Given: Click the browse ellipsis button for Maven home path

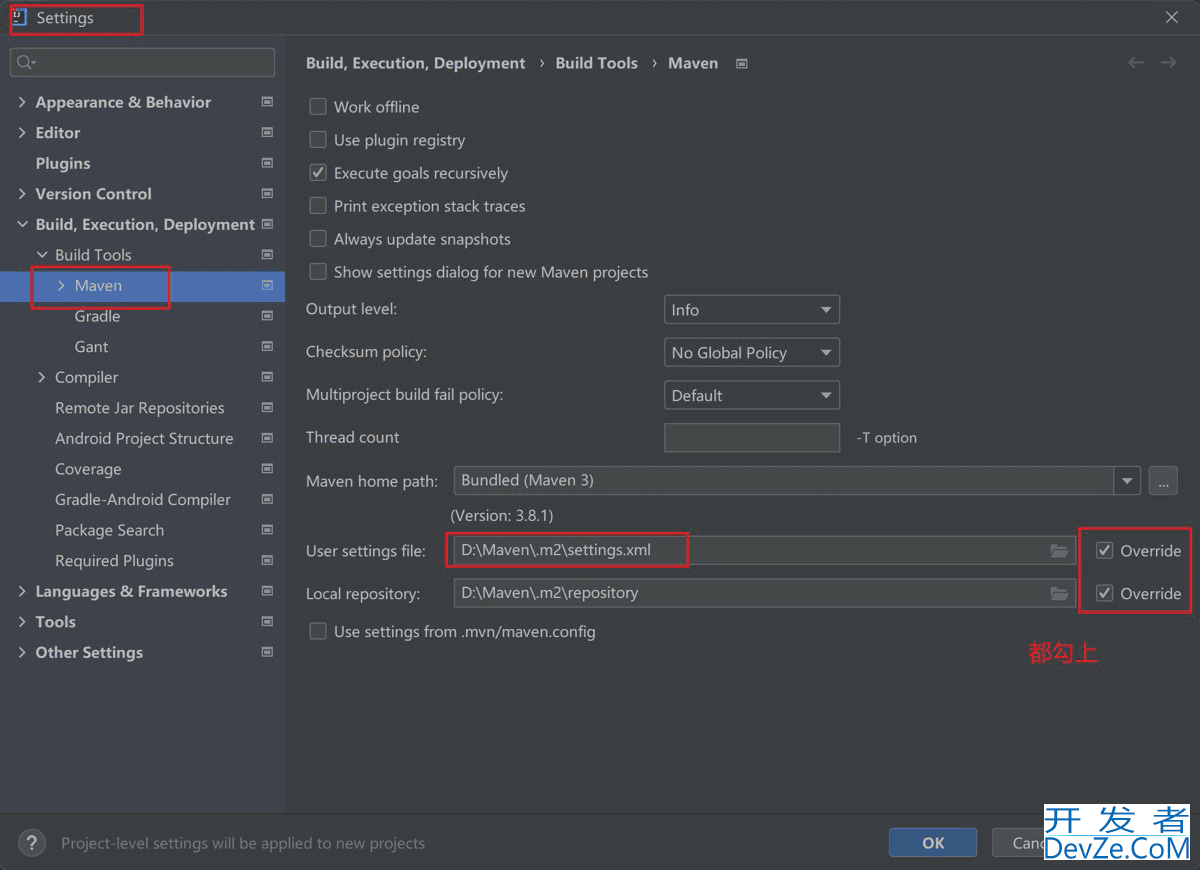Looking at the screenshot, I should click(1162, 481).
